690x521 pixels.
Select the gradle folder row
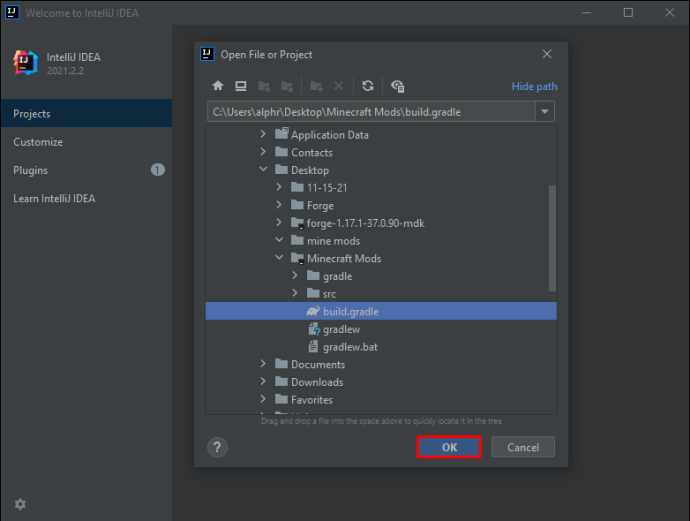381,276
